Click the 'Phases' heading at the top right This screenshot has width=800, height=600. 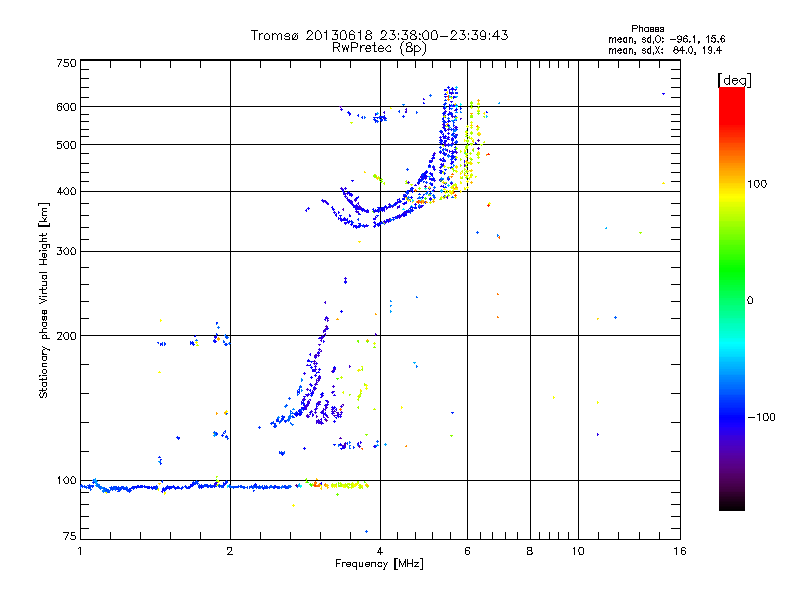pyautogui.click(x=647, y=29)
